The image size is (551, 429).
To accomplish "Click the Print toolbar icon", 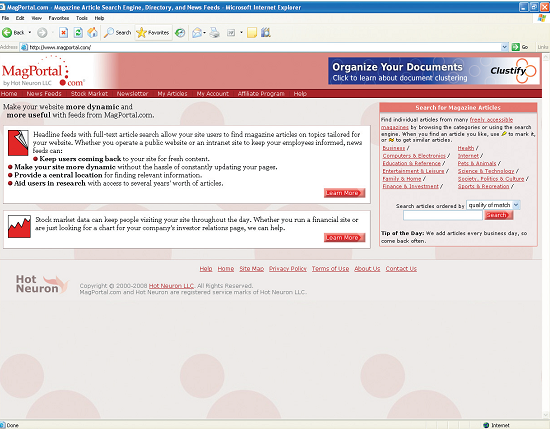I will [x=214, y=33].
